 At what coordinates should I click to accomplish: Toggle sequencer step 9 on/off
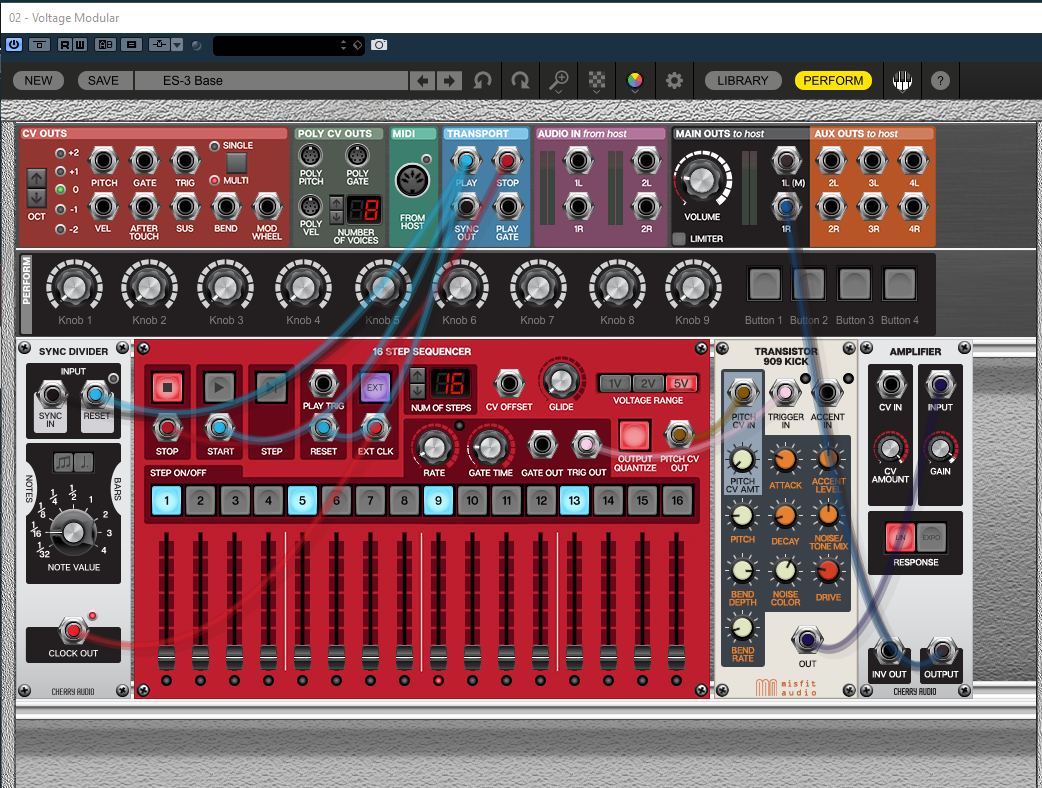[438, 500]
